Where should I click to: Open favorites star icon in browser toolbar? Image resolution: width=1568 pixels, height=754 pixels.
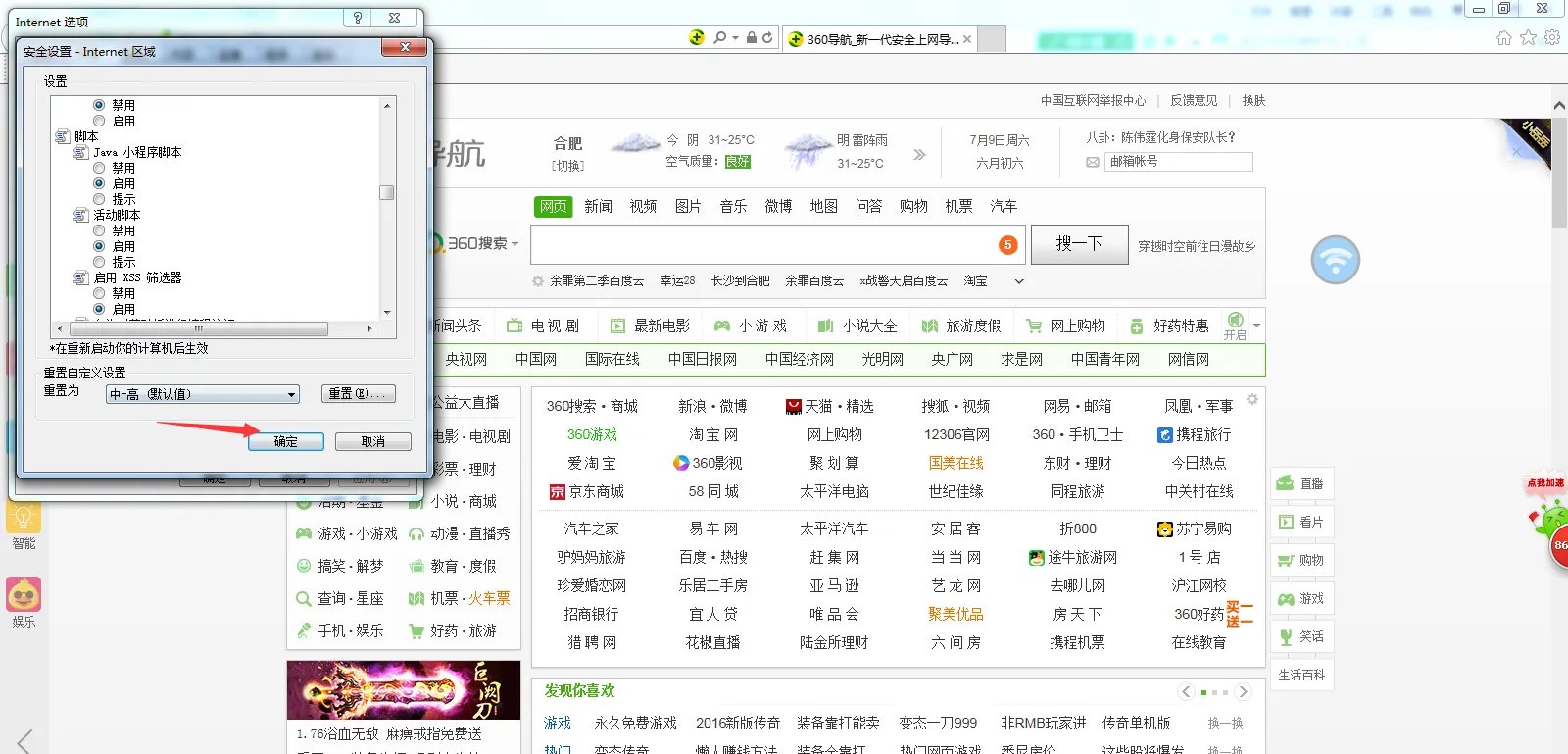pyautogui.click(x=1529, y=37)
